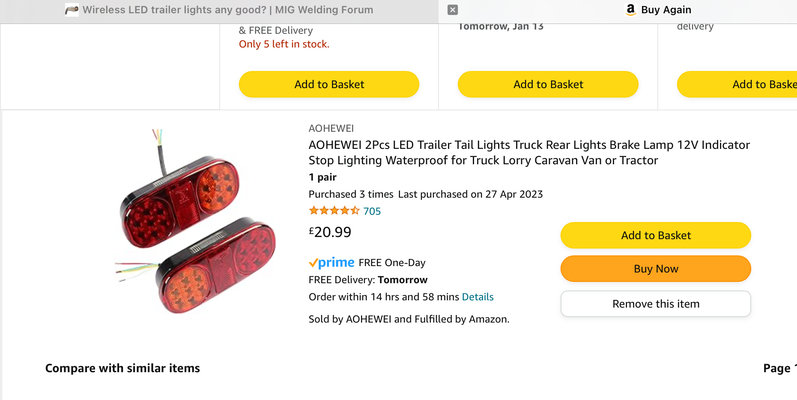Click Remove this item
The image size is (797, 400).
pyautogui.click(x=655, y=303)
